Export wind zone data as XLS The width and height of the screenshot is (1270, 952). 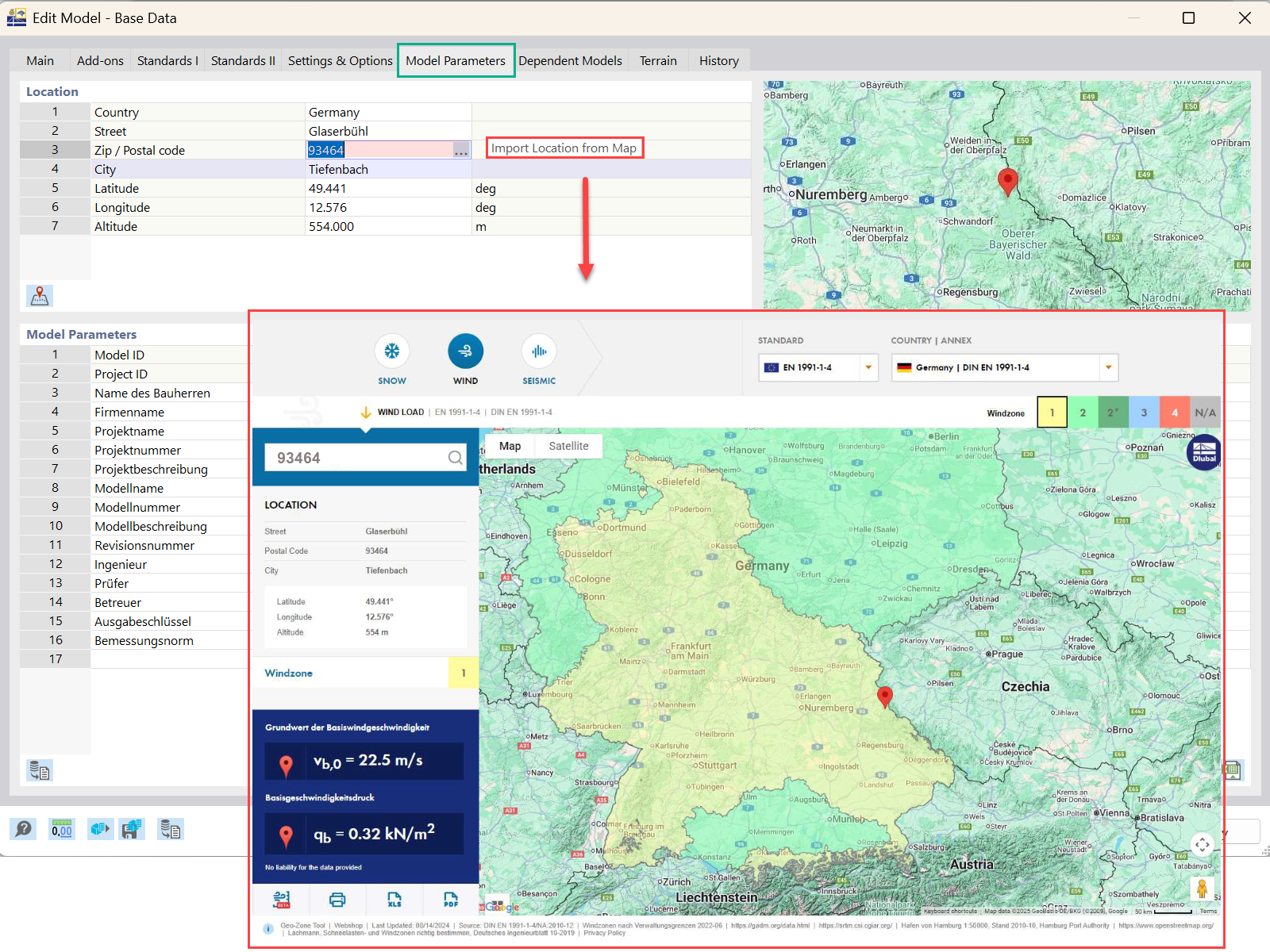(x=394, y=900)
